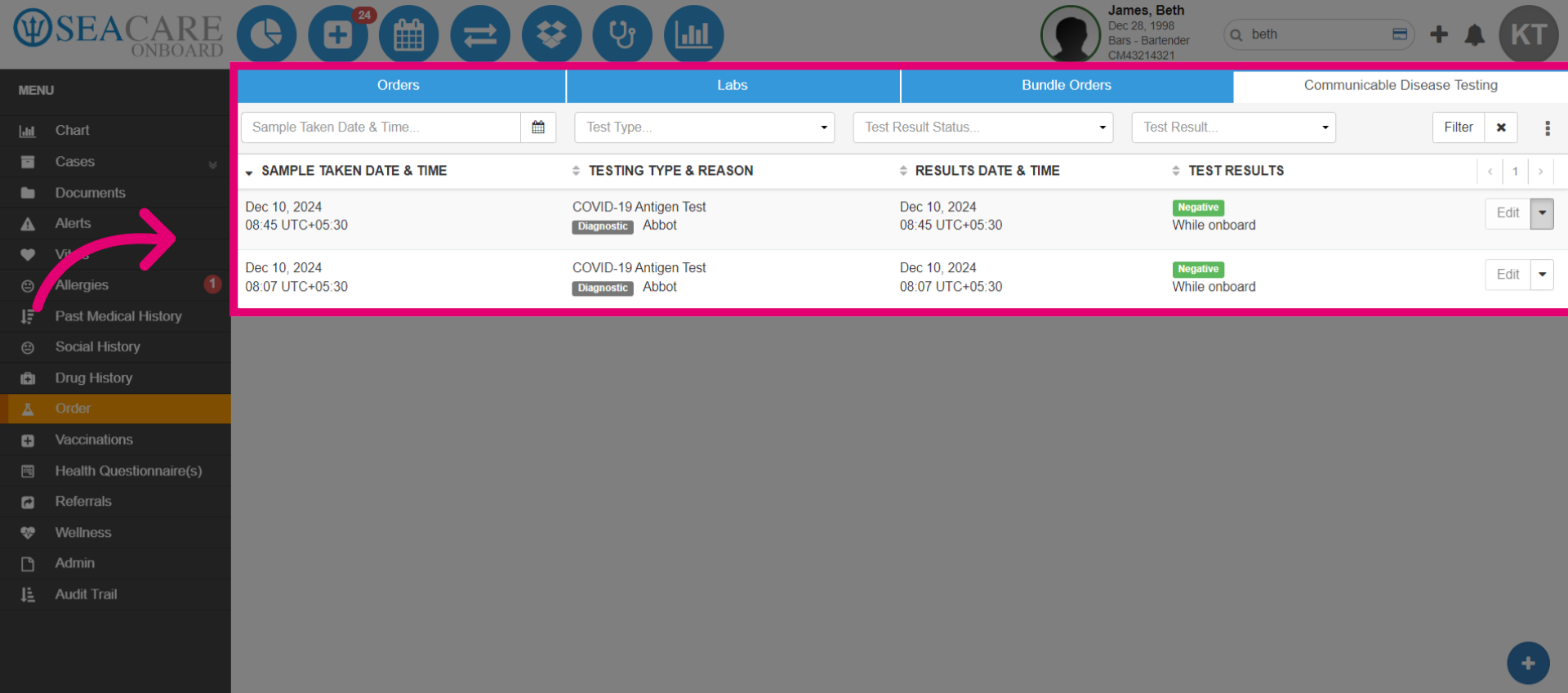1568x693 pixels.
Task: Click the SeaCare Onboard logo
Action: [118, 34]
